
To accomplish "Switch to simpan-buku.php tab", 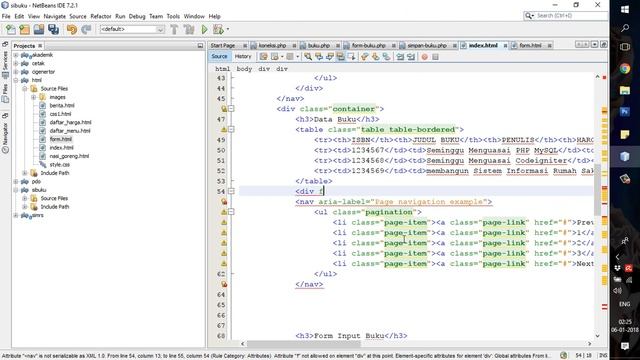I will click(427, 45).
